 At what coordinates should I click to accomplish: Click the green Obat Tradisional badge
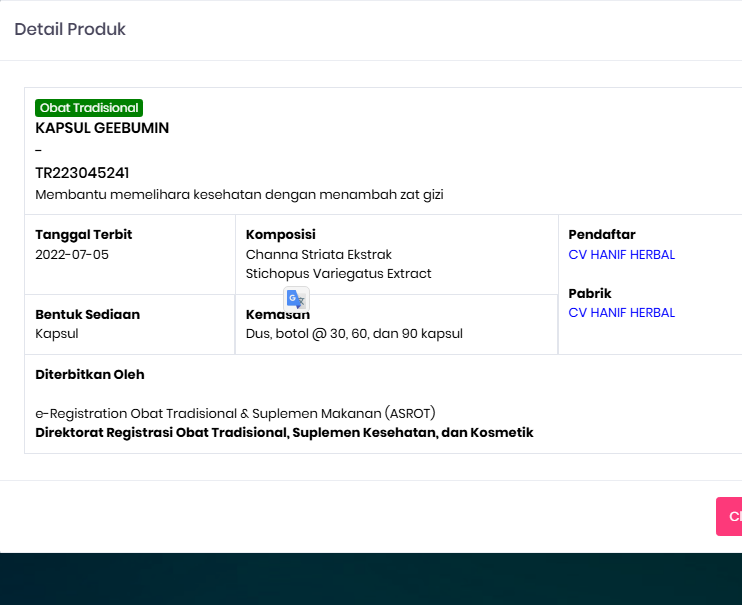pyautogui.click(x=89, y=108)
